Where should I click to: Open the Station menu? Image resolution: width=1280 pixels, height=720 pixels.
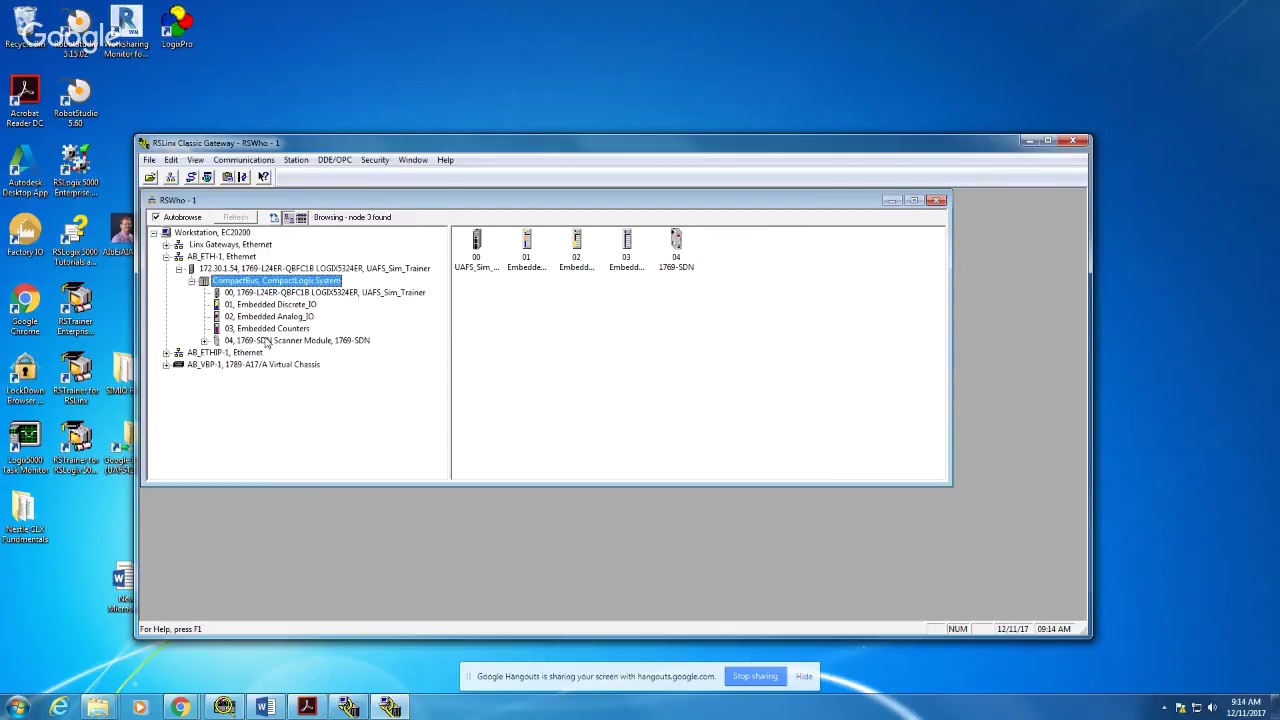point(296,160)
